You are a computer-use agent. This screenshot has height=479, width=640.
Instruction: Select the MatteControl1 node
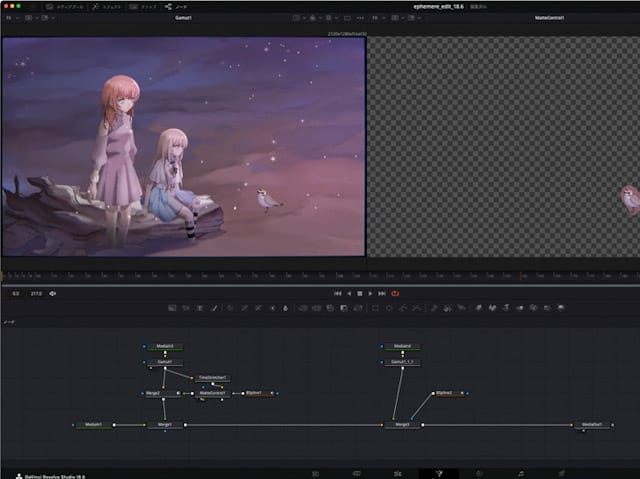coord(212,393)
